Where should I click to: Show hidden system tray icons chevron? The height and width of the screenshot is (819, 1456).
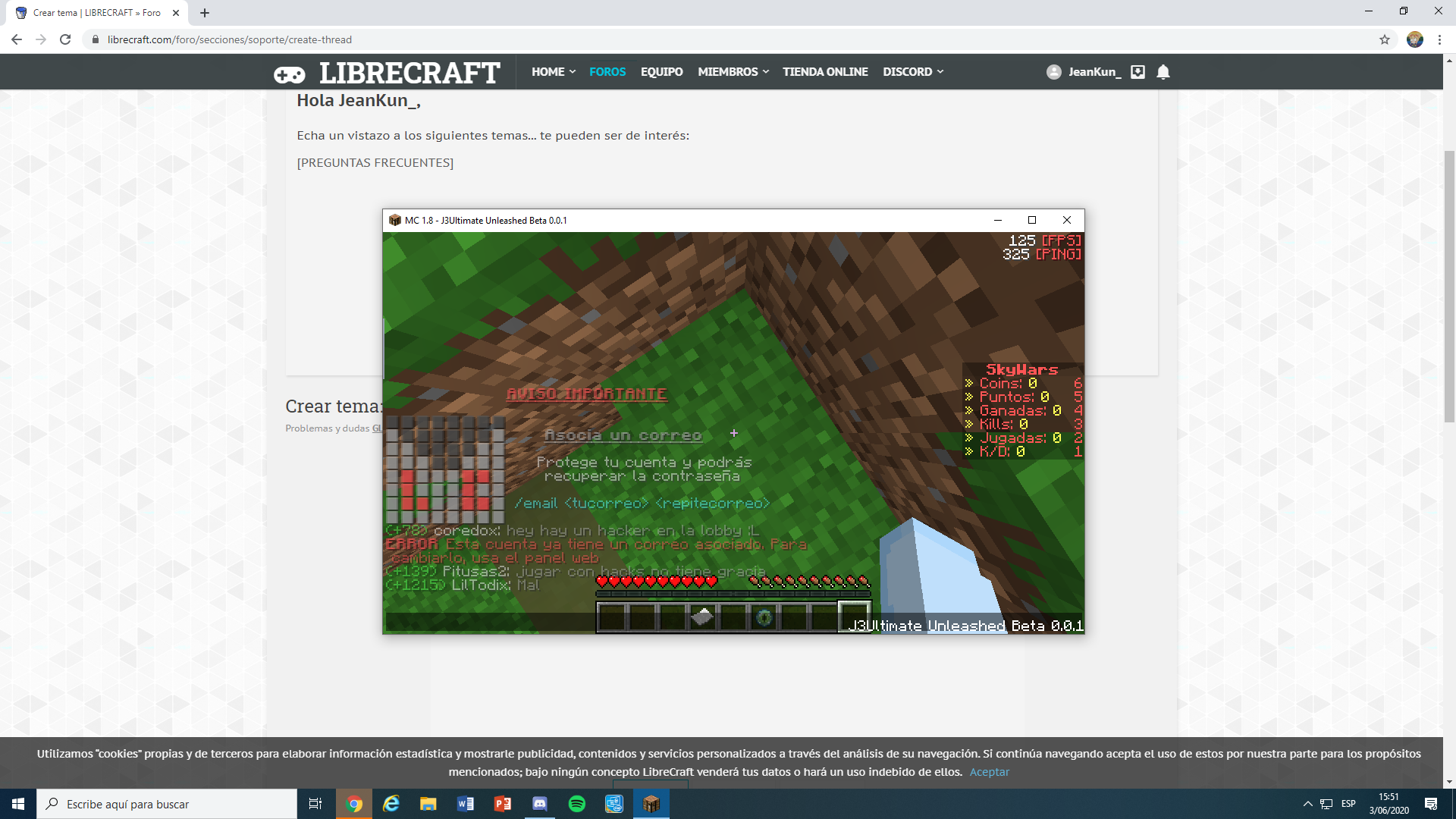click(1307, 804)
